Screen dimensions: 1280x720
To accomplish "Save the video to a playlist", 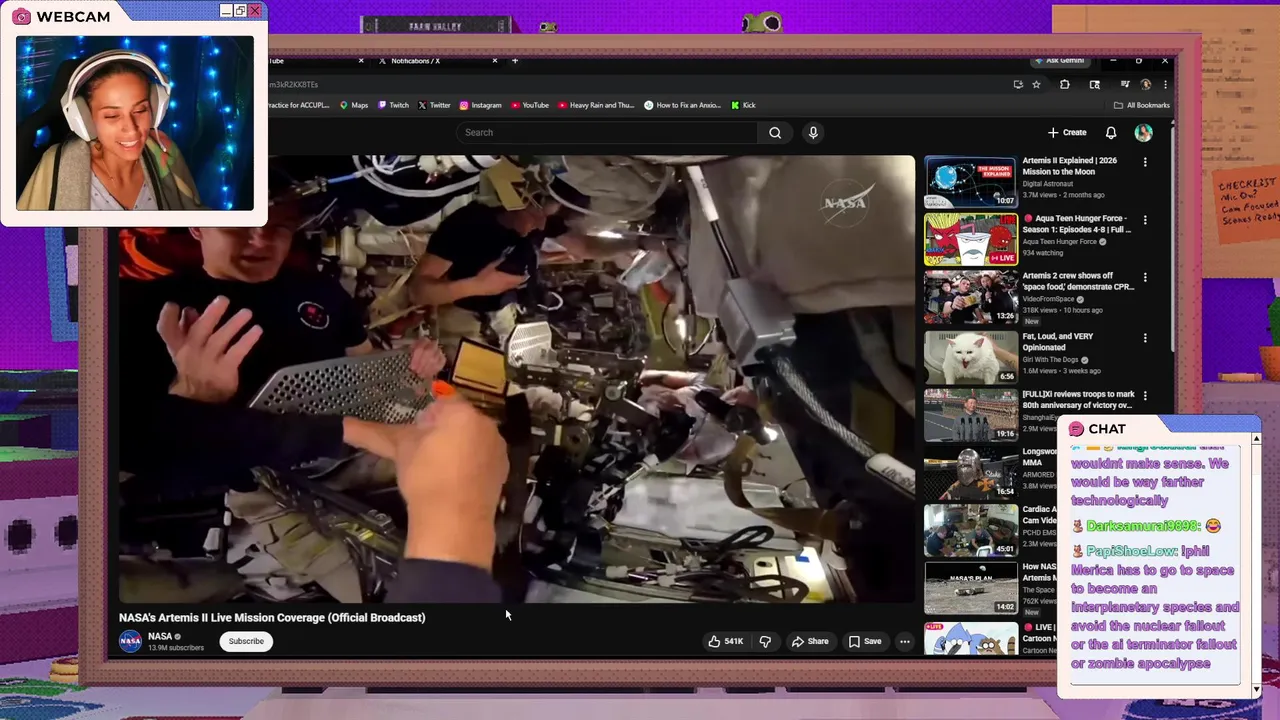I will pyautogui.click(x=865, y=641).
